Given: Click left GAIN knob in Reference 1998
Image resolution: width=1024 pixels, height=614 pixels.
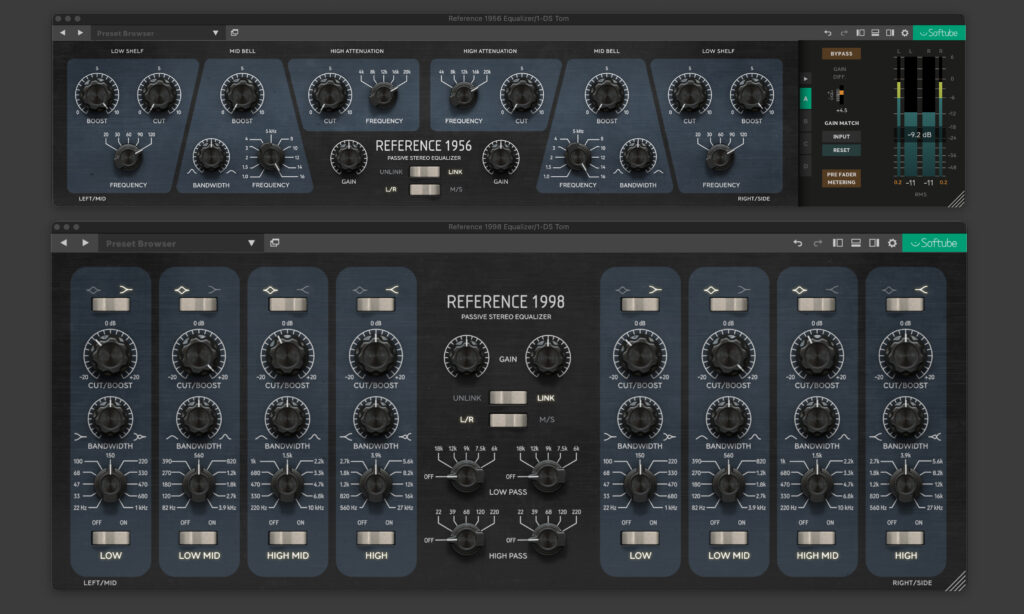Looking at the screenshot, I should click(x=466, y=357).
